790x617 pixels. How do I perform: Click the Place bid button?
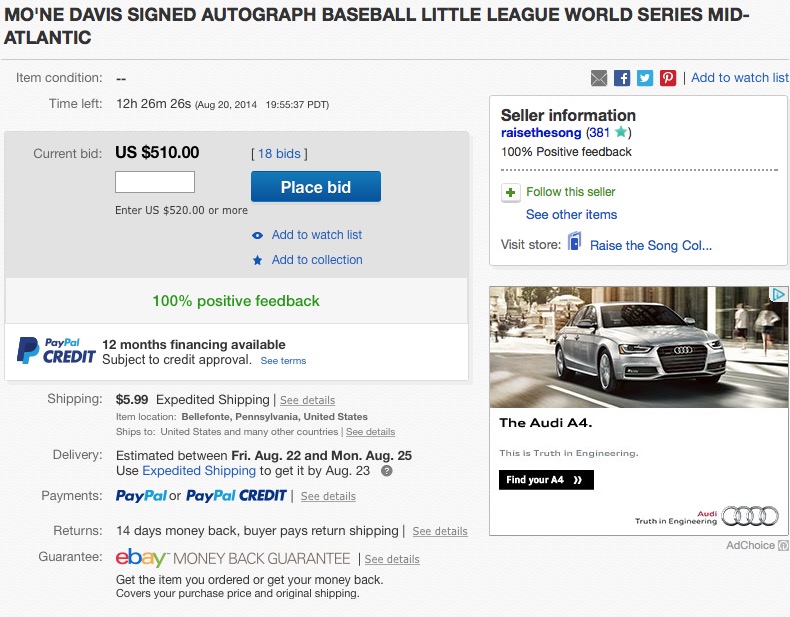tap(316, 187)
